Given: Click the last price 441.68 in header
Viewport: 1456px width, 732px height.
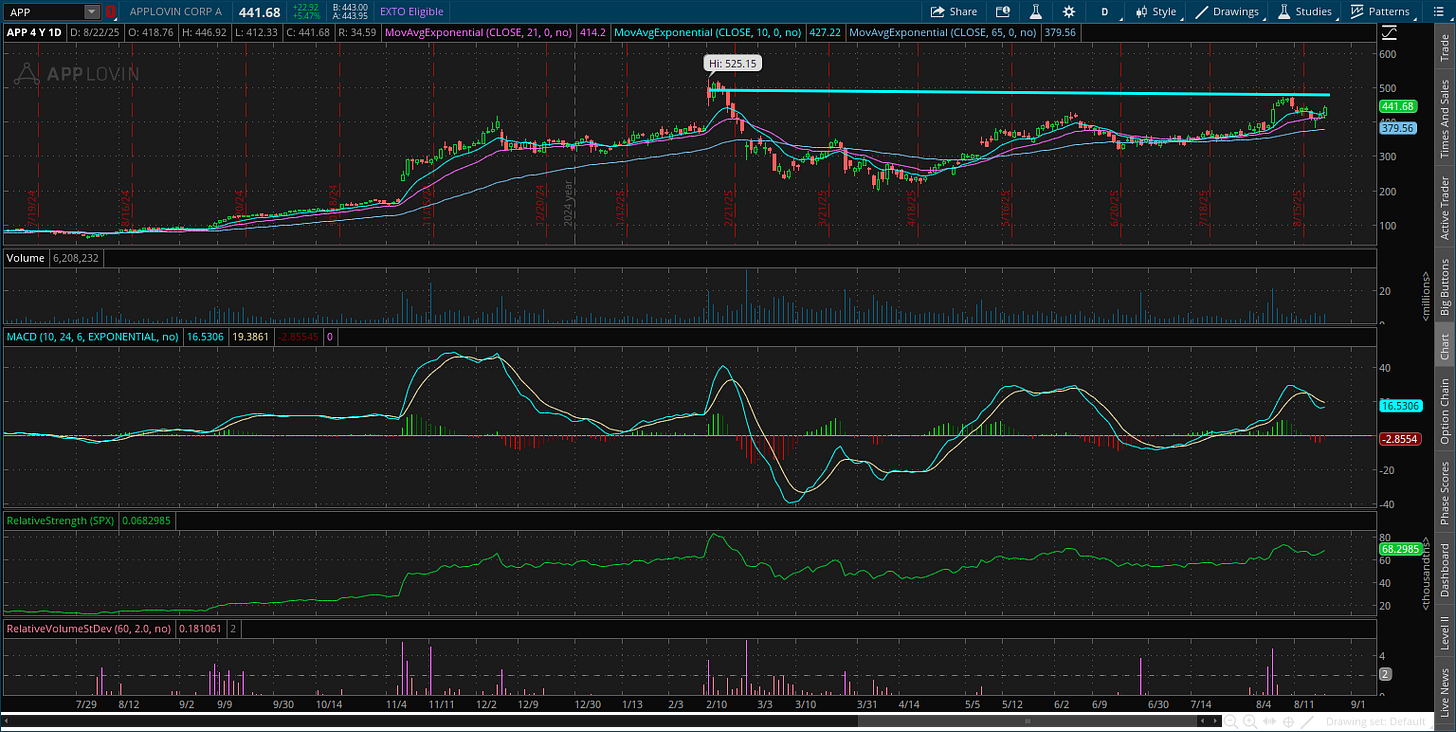Looking at the screenshot, I should [x=258, y=12].
